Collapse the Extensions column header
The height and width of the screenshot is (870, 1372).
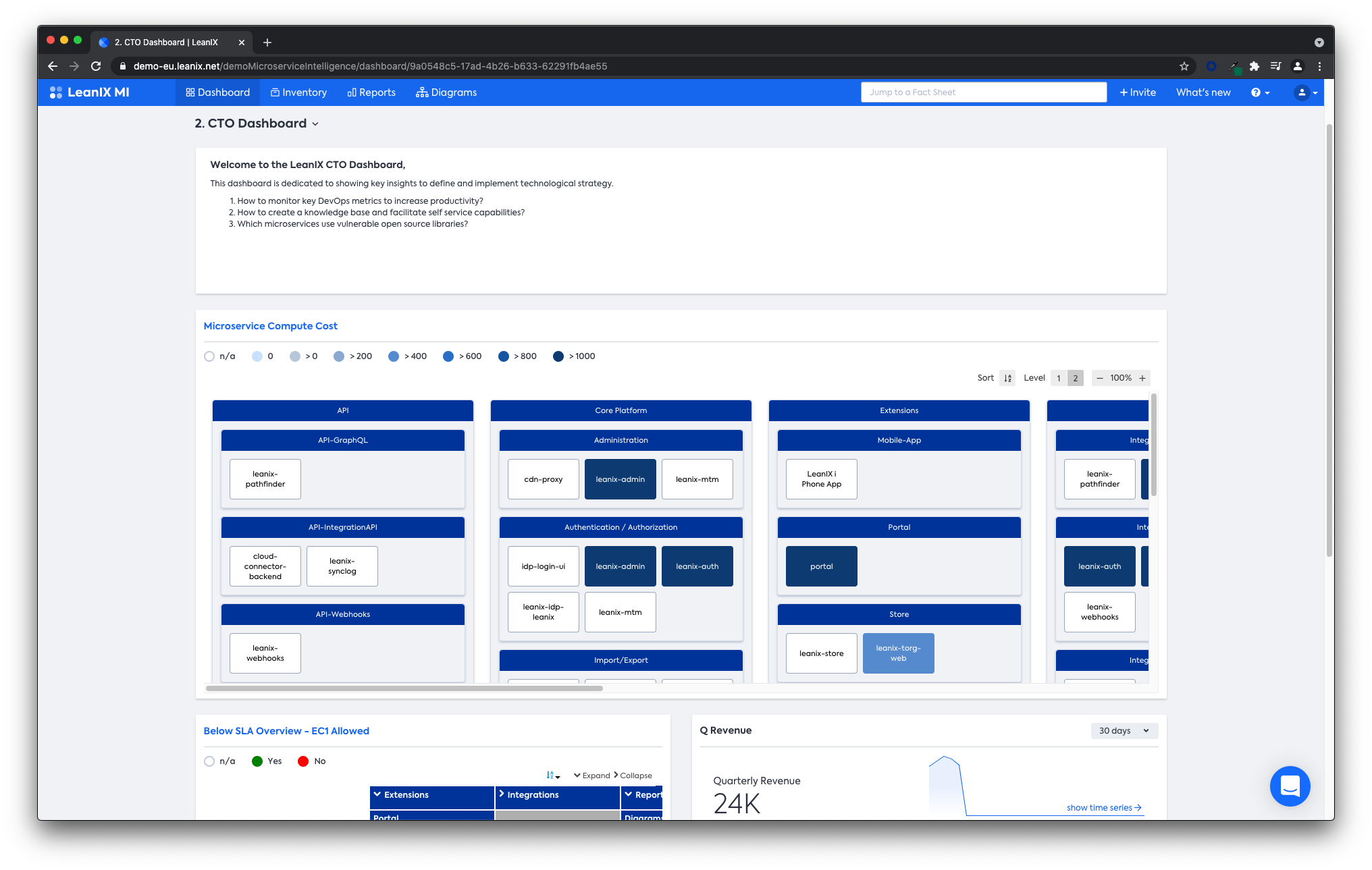click(x=378, y=795)
